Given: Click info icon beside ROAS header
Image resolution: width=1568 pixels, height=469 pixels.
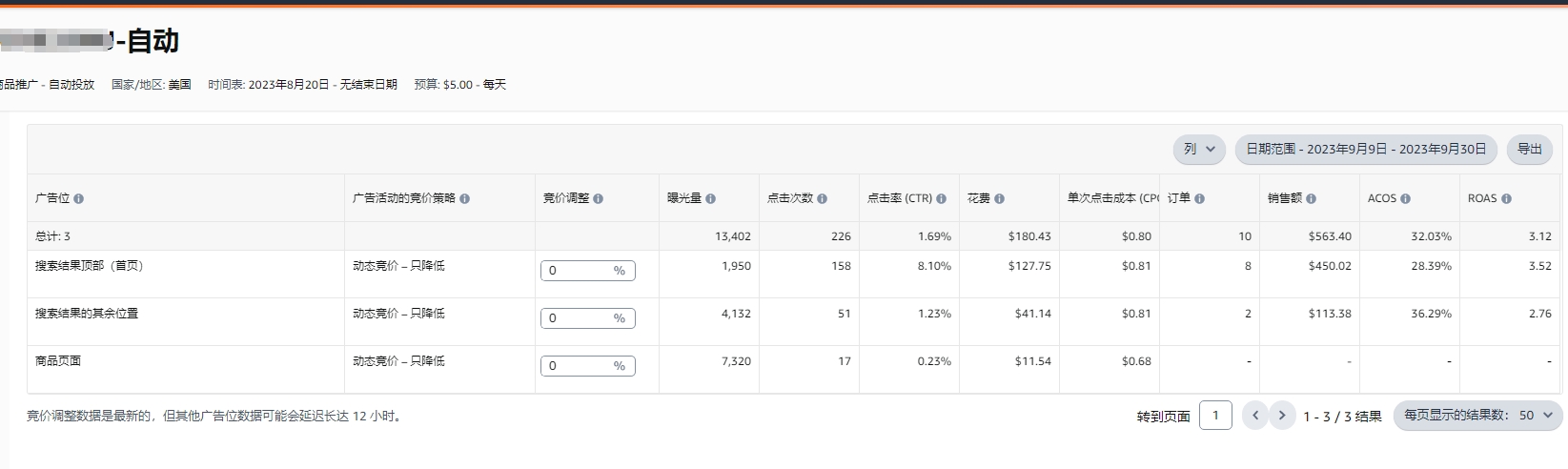Looking at the screenshot, I should (x=1507, y=199).
